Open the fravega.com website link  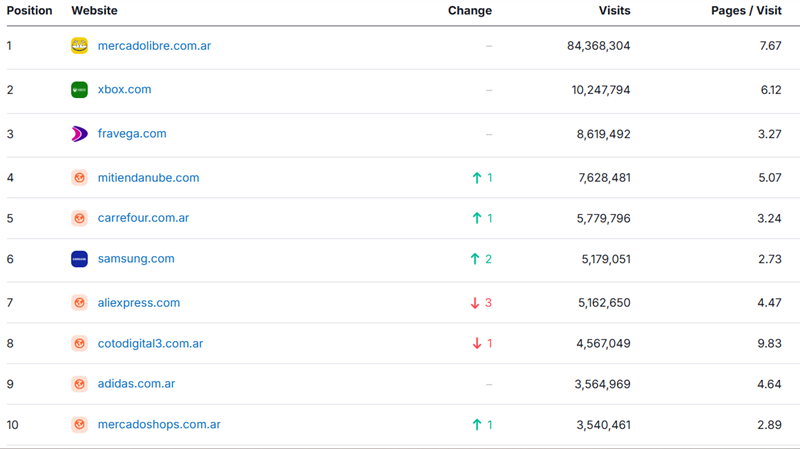(x=132, y=134)
